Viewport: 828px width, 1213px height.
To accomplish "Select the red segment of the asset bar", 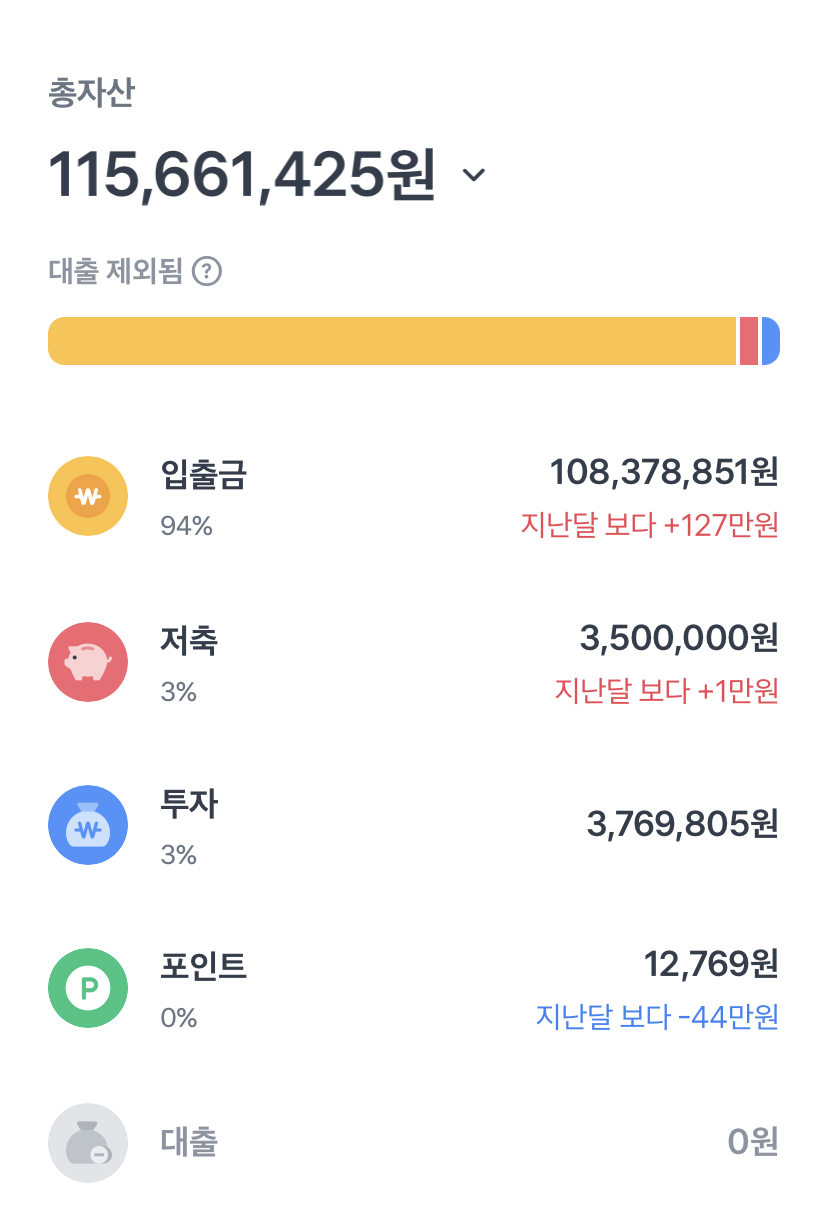I will (749, 341).
